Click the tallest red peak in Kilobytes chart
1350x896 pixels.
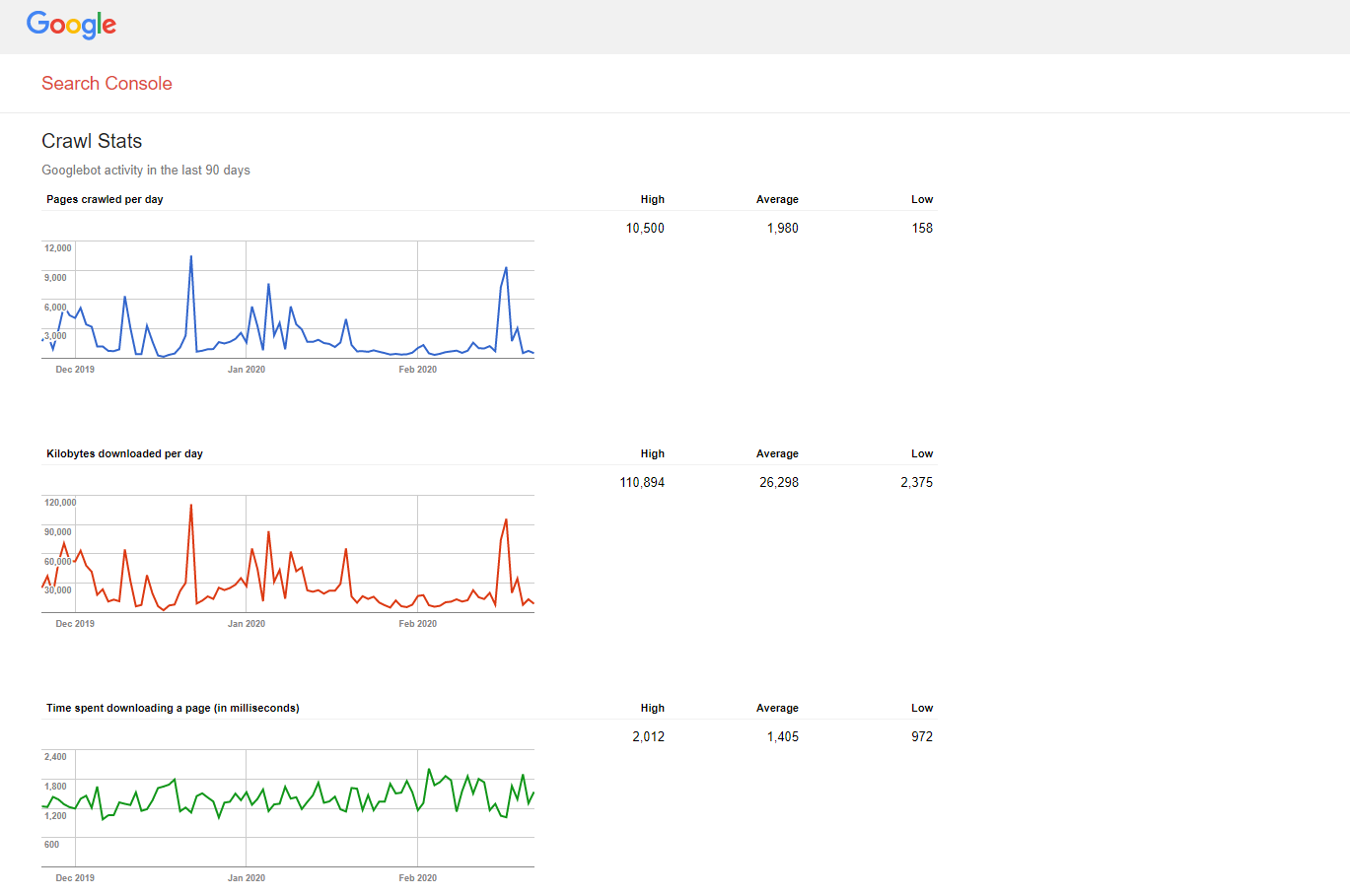click(x=191, y=506)
